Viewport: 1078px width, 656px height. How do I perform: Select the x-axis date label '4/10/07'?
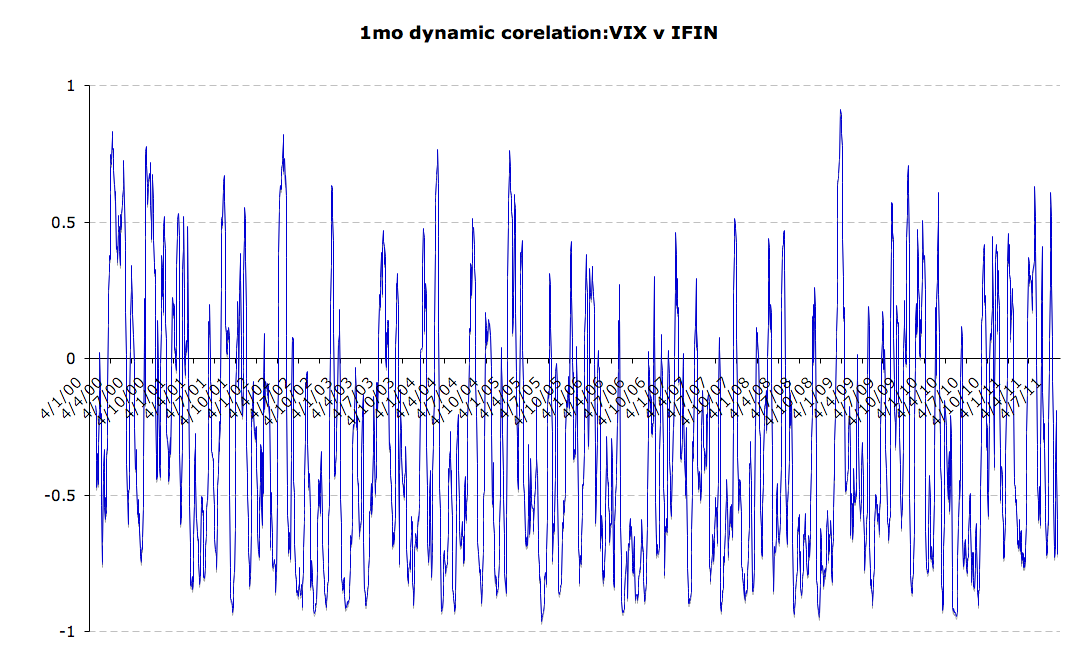point(707,400)
